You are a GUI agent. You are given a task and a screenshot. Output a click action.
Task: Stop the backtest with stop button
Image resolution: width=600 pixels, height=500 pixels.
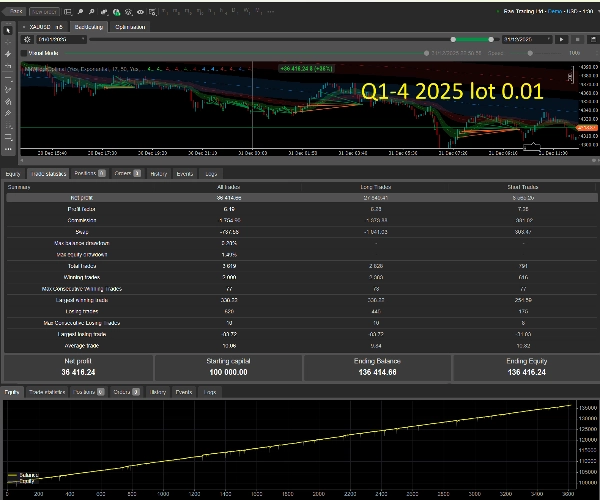pos(577,39)
